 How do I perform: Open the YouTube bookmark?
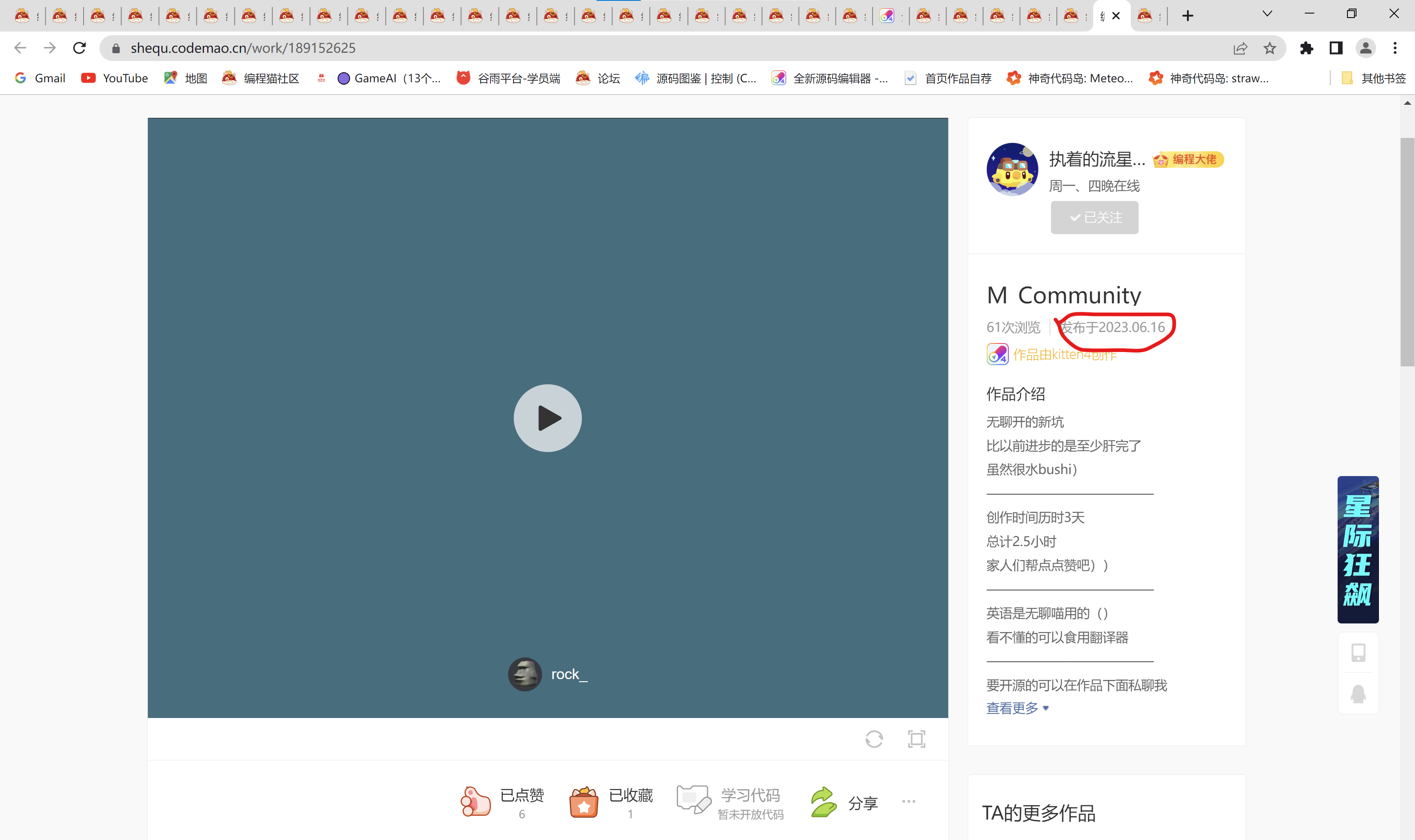pyautogui.click(x=114, y=78)
